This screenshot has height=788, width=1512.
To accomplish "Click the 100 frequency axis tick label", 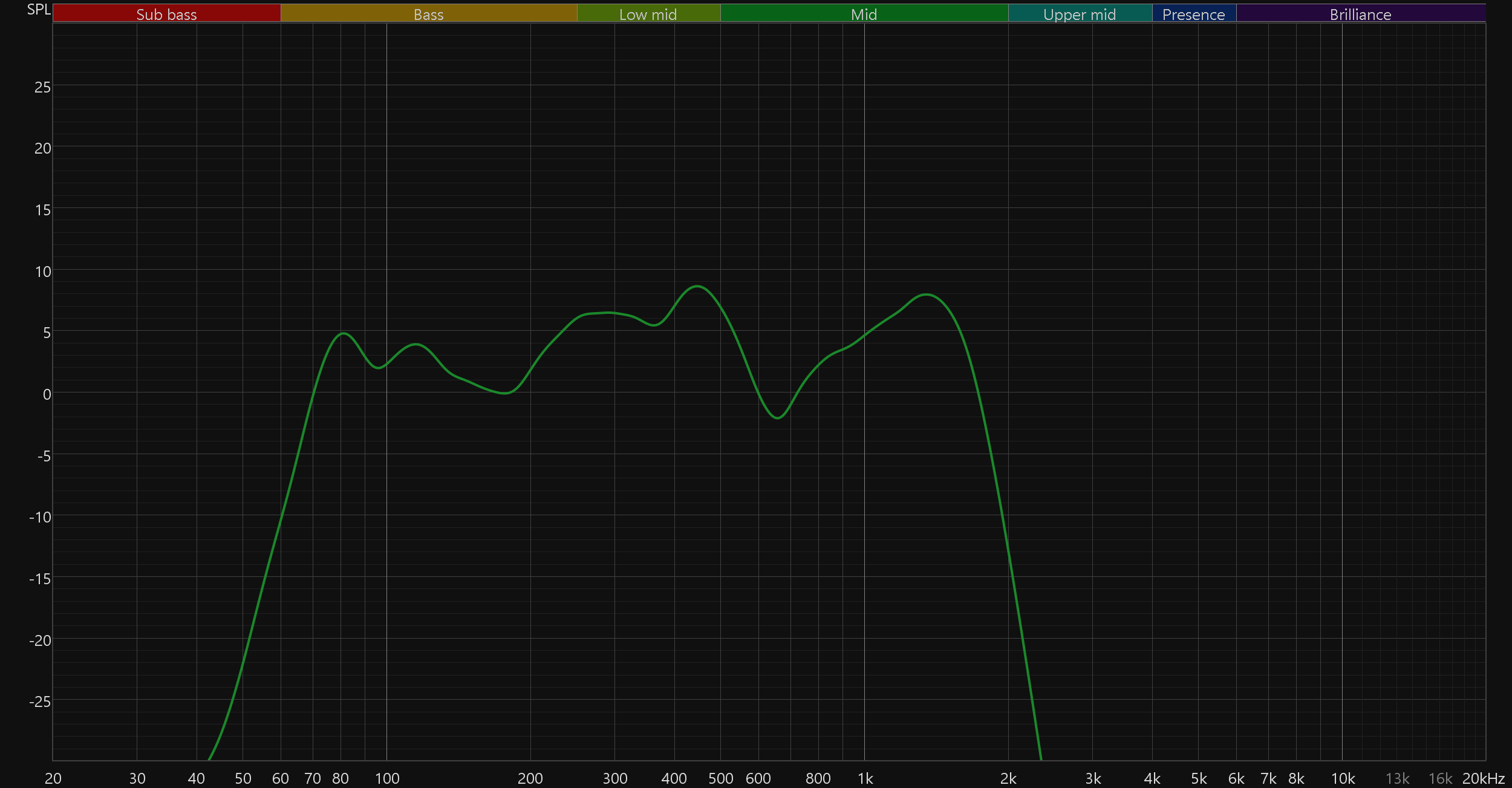I will (x=387, y=778).
